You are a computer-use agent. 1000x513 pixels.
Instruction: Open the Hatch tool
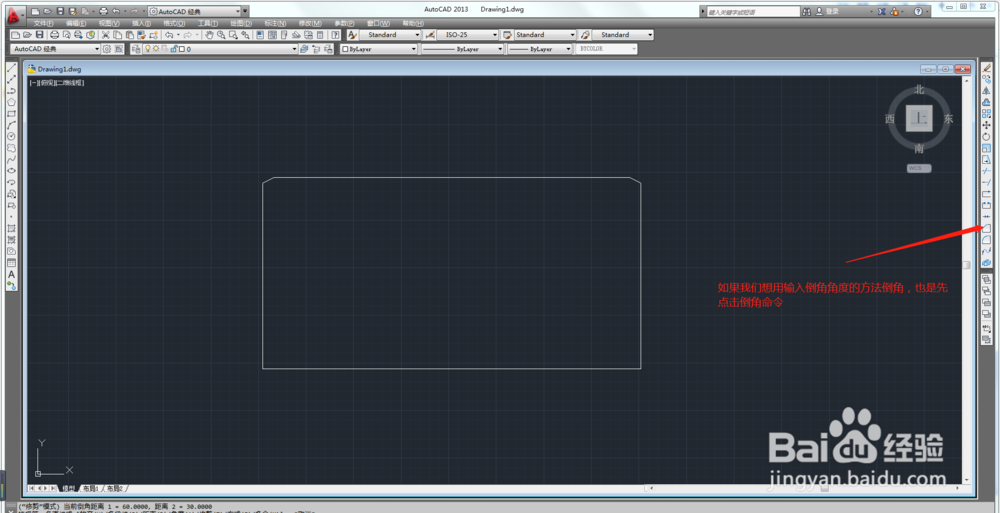(11, 228)
